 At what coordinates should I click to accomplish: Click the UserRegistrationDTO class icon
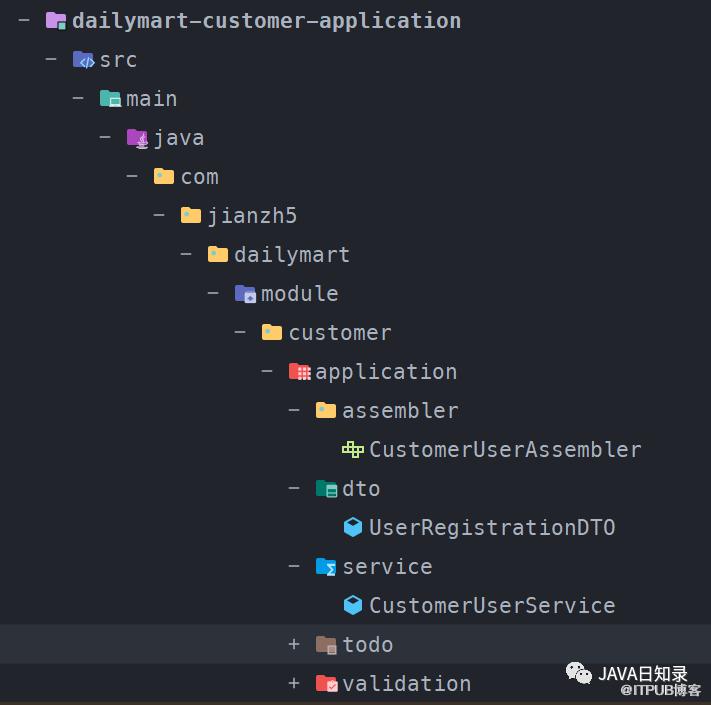pos(353,527)
